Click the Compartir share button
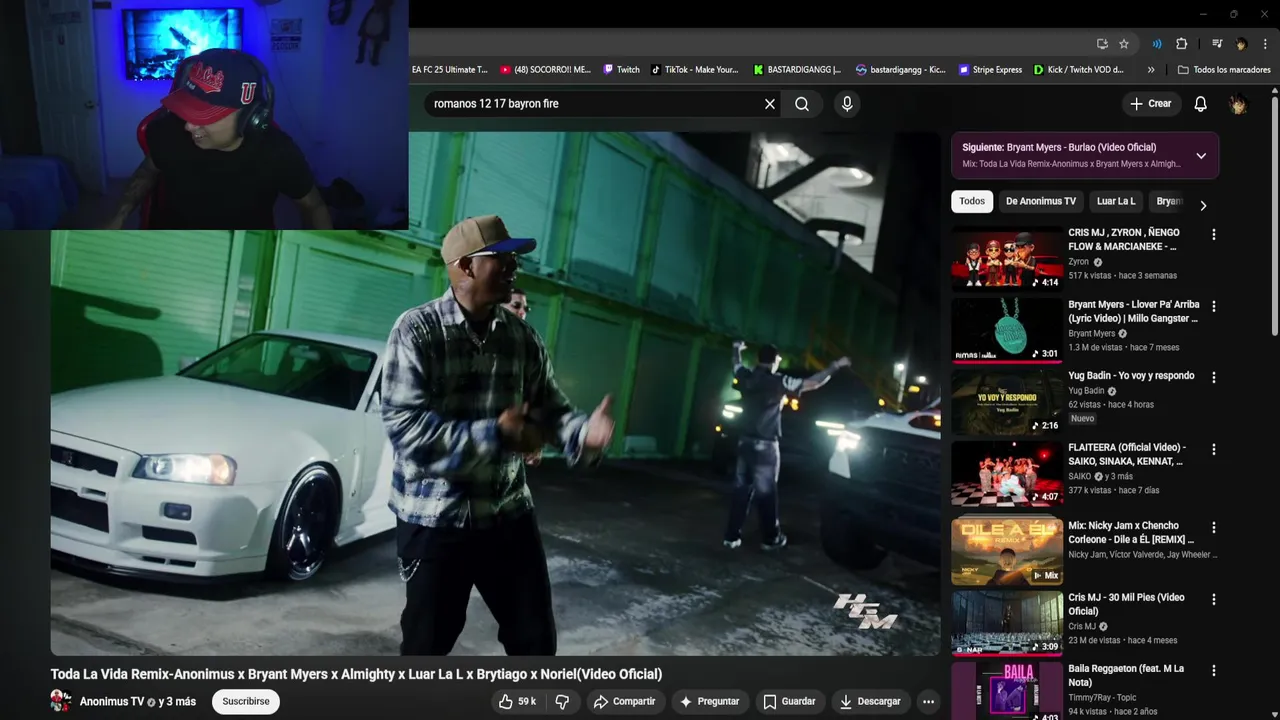The width and height of the screenshot is (1280, 720). tap(624, 702)
